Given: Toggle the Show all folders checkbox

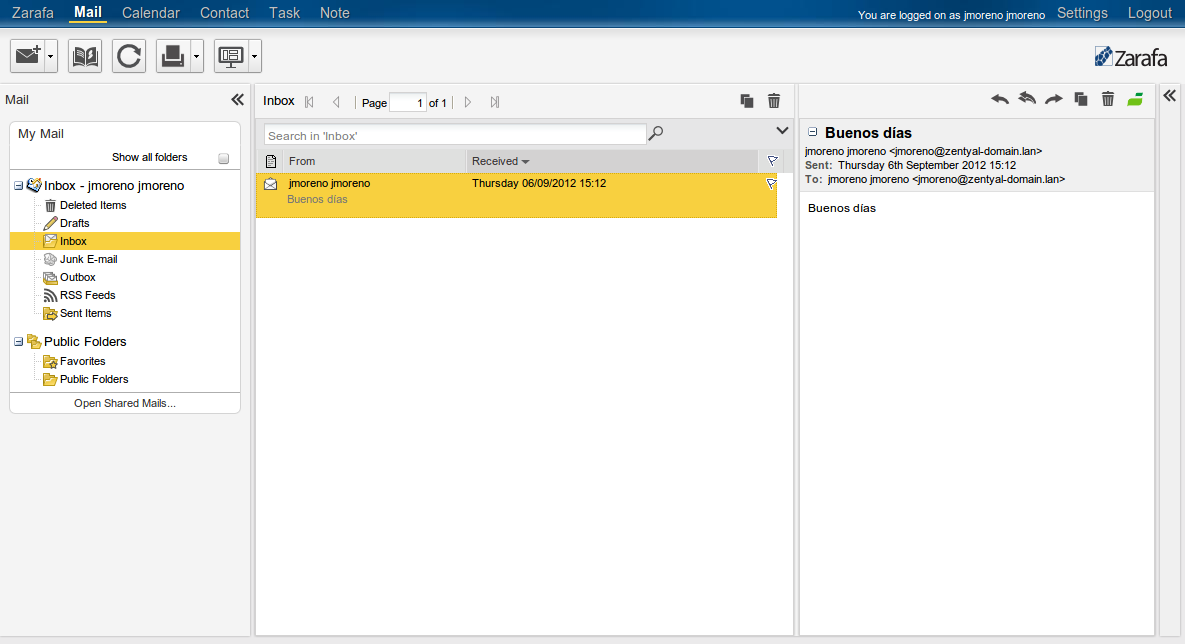Looking at the screenshot, I should pyautogui.click(x=224, y=158).
